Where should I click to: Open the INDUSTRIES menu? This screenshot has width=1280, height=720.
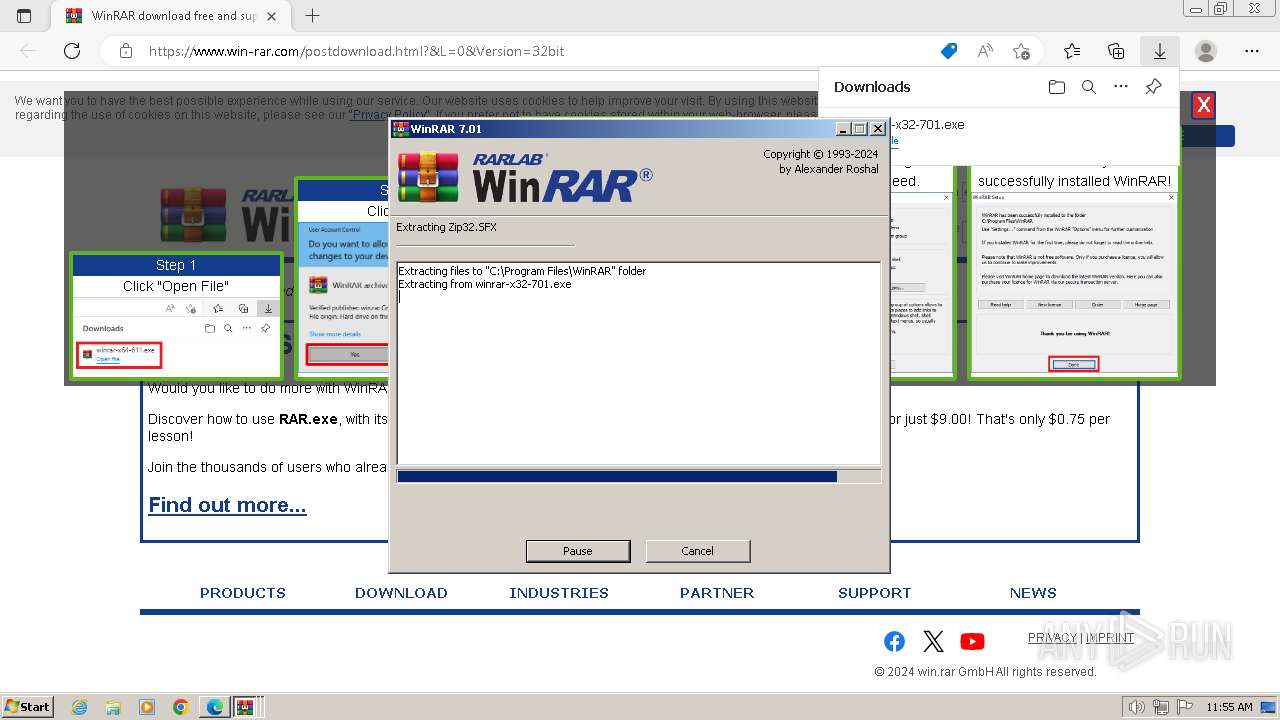[x=559, y=593]
